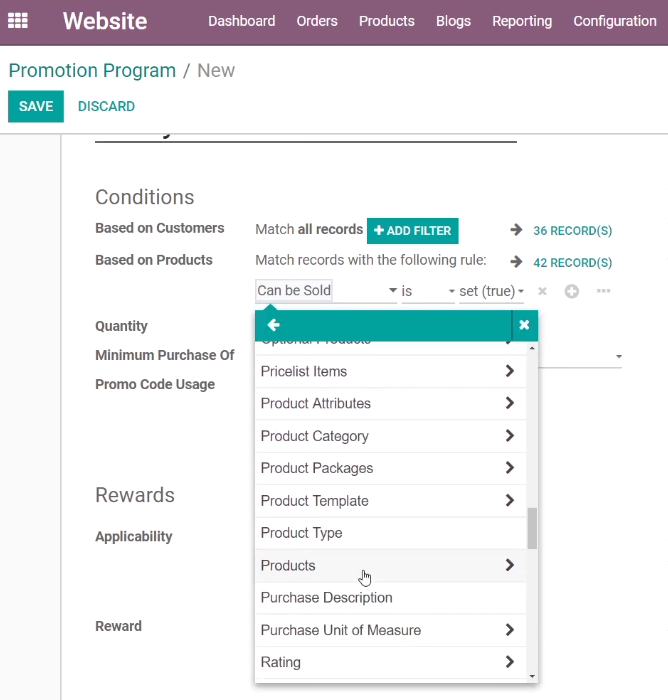
Task: Select the Pricelist Items field row
Action: tap(390, 371)
